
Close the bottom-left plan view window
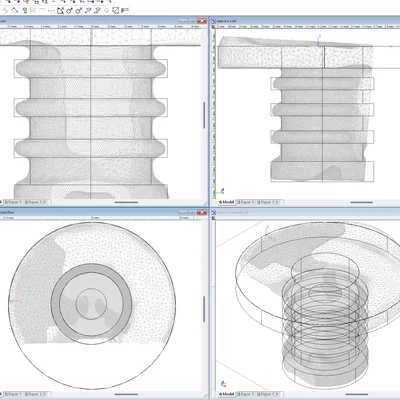(x=202, y=212)
